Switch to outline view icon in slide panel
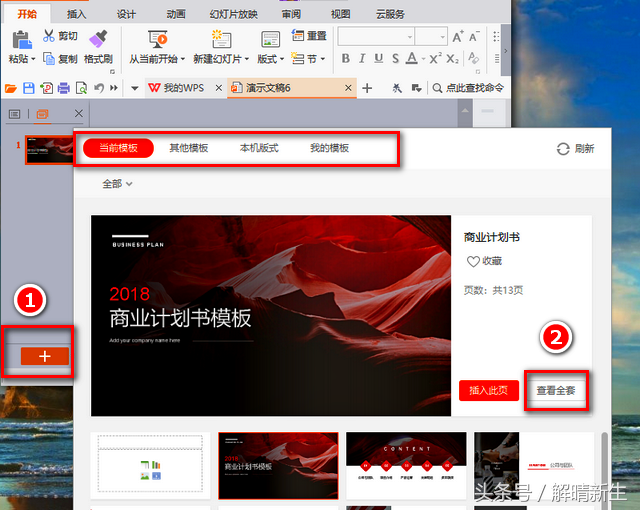Screen dimensions: 640x510 click(14, 114)
